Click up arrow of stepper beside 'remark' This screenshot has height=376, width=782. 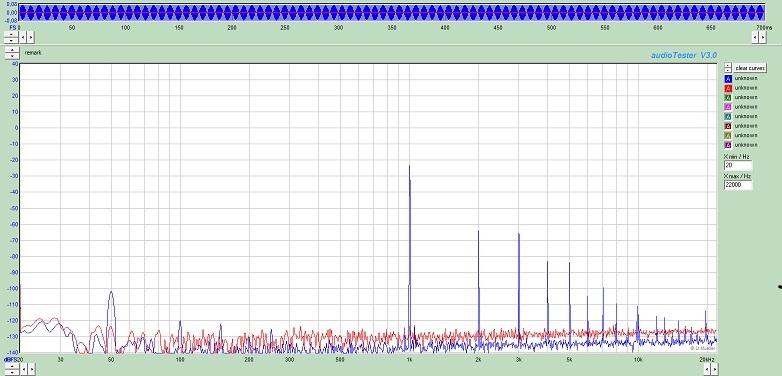[12, 50]
